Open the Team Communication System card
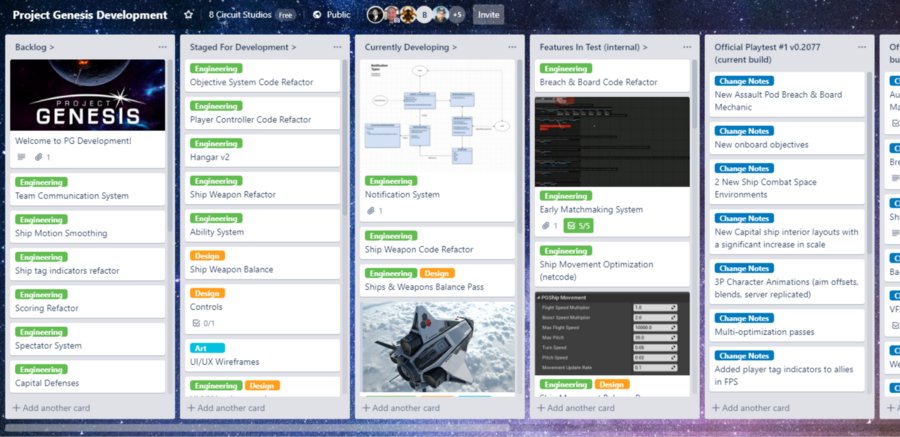 coord(71,196)
